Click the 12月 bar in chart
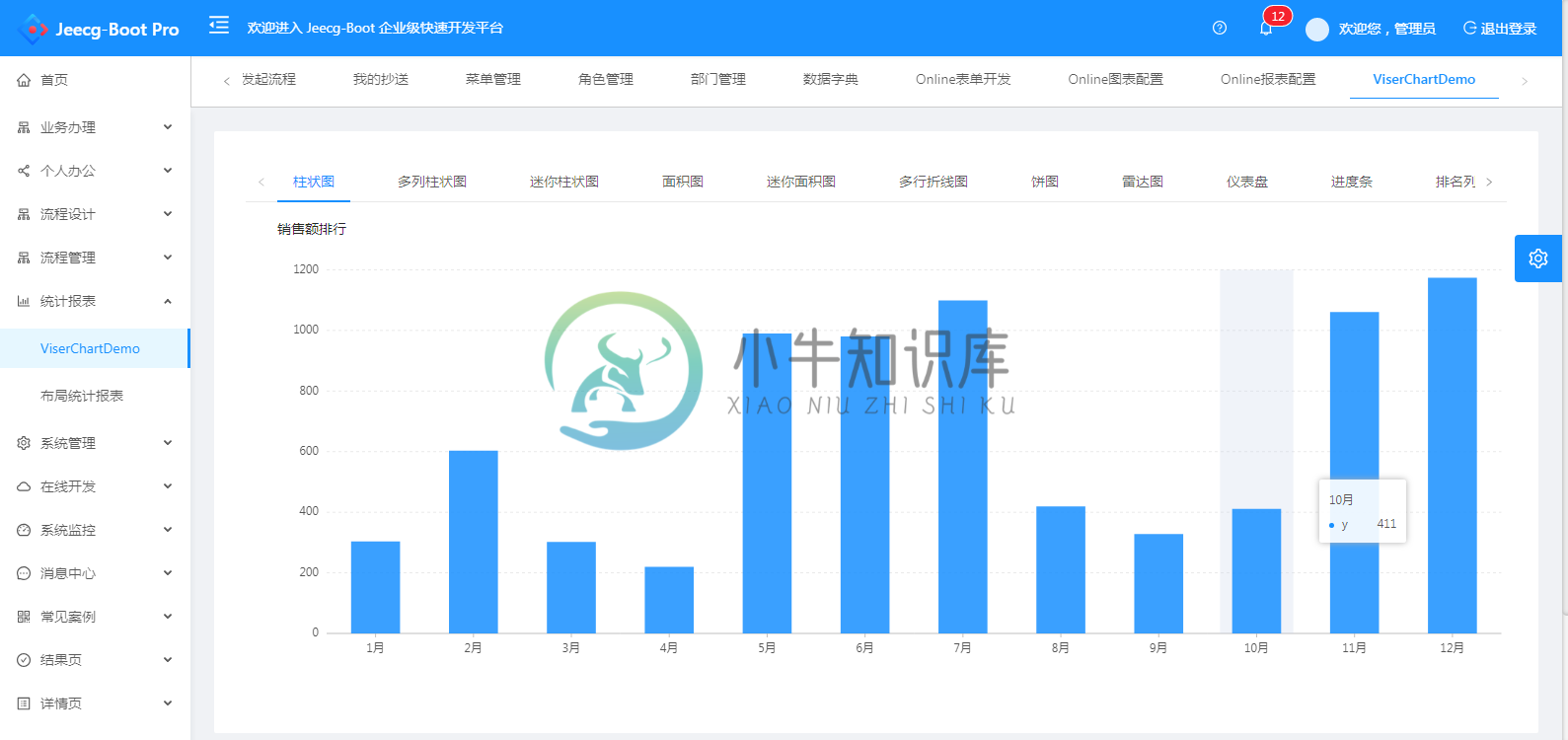The image size is (1568, 740). [1453, 455]
